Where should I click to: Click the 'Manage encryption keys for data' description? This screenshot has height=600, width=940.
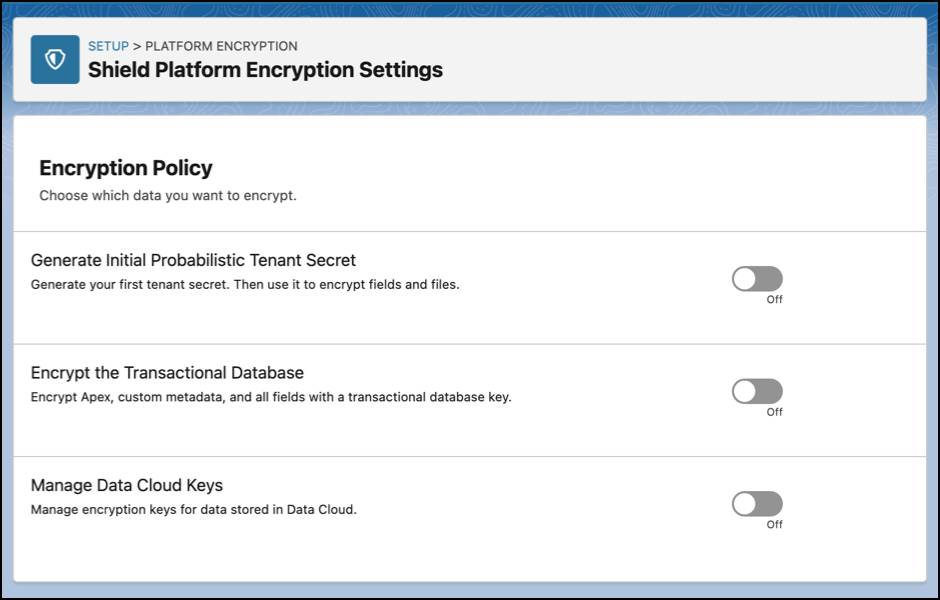tap(194, 509)
